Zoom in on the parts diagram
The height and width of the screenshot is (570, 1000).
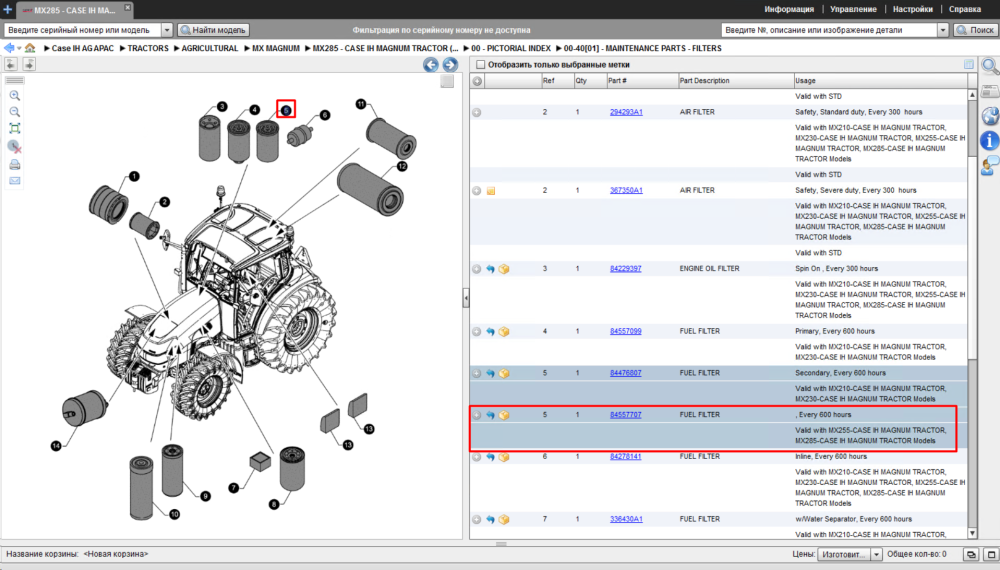point(14,96)
